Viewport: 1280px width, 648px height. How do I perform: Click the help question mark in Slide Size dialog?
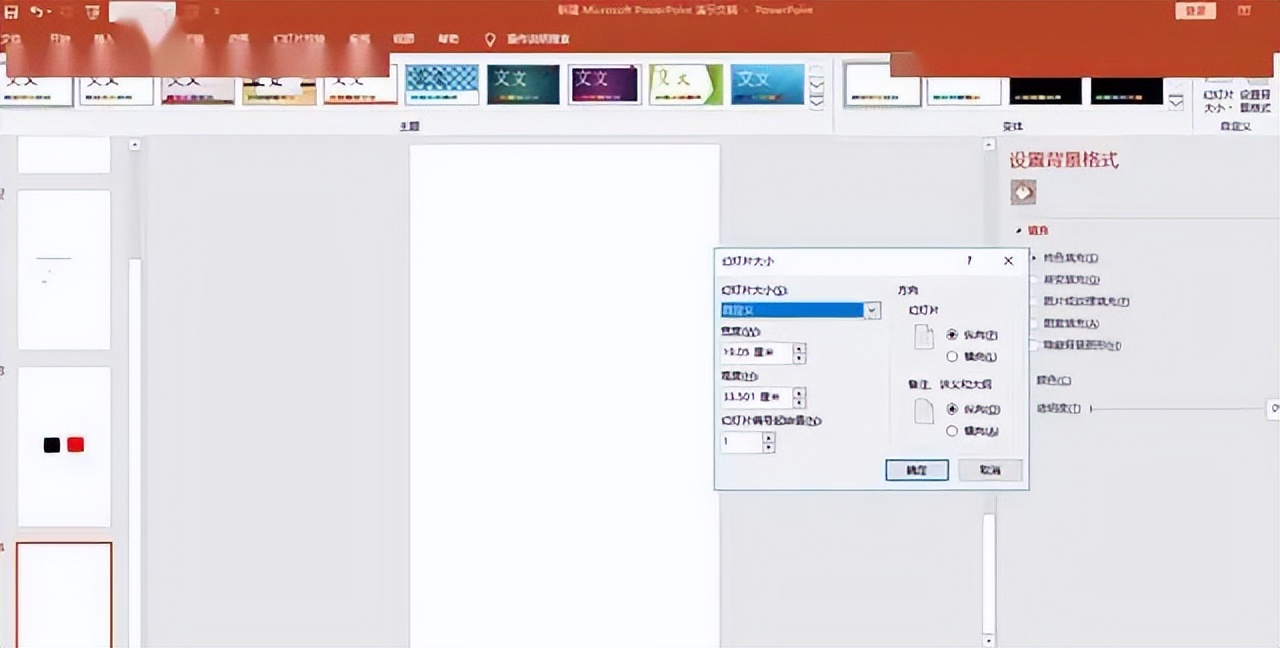tap(967, 261)
